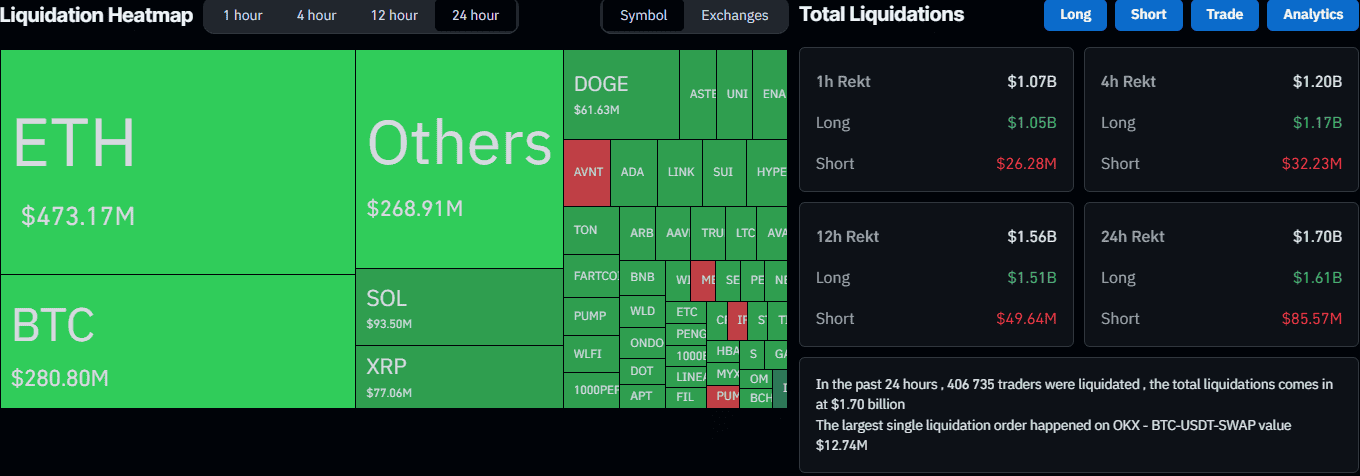Click the TON heatmap tile
This screenshot has height=476, width=1360.
tap(590, 231)
